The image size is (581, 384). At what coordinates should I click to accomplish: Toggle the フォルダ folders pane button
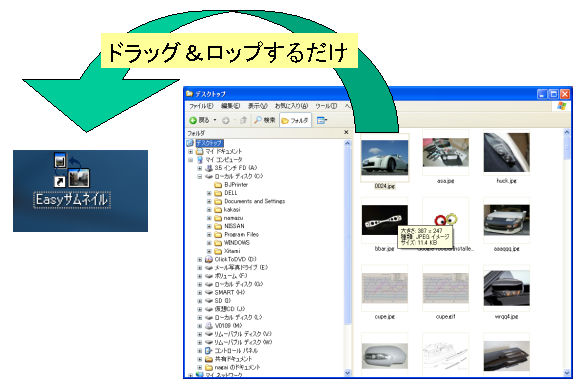295,120
